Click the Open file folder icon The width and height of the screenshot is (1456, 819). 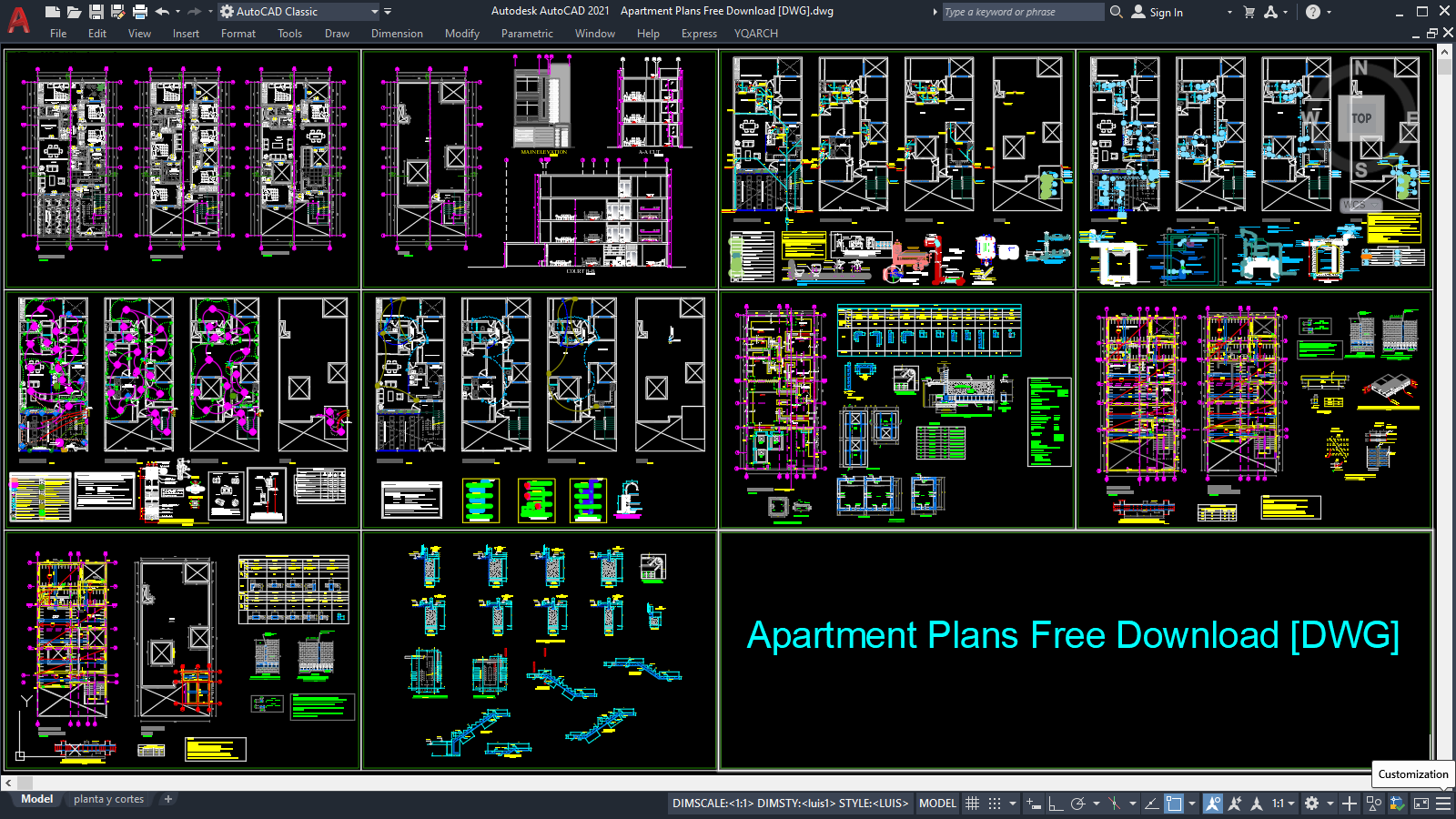tap(74, 12)
